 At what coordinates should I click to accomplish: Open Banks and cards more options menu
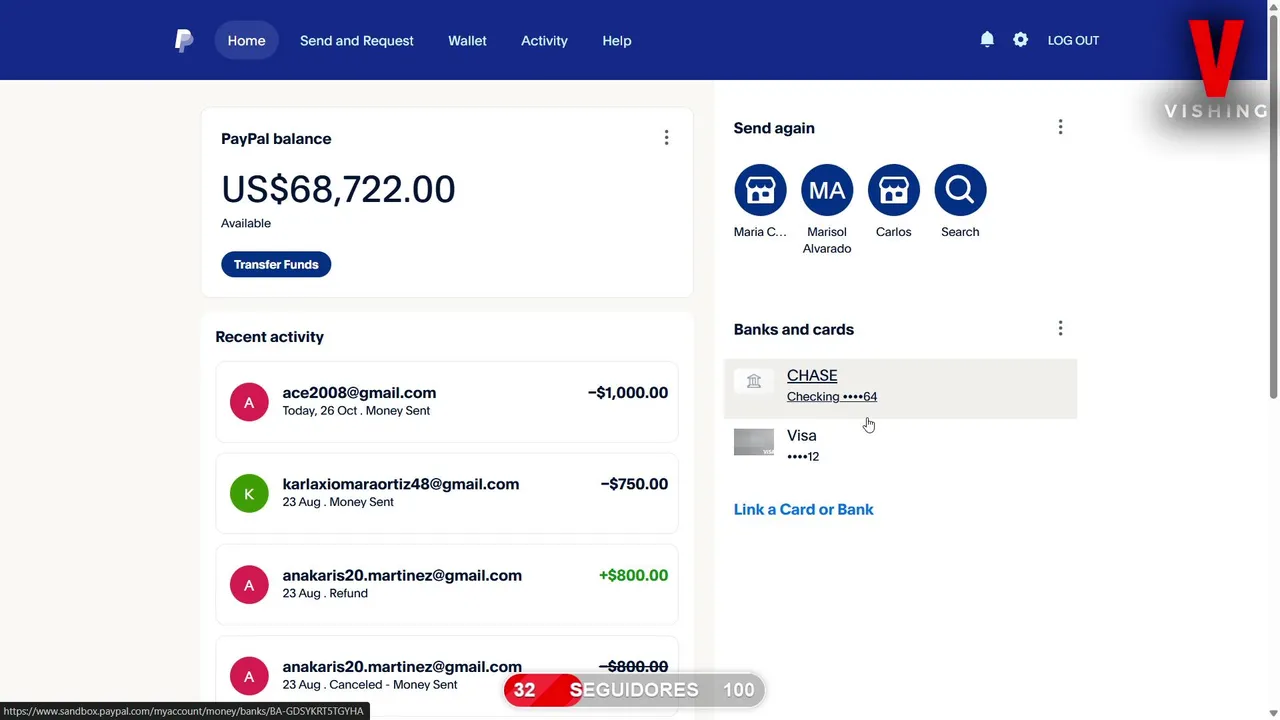tap(1060, 328)
